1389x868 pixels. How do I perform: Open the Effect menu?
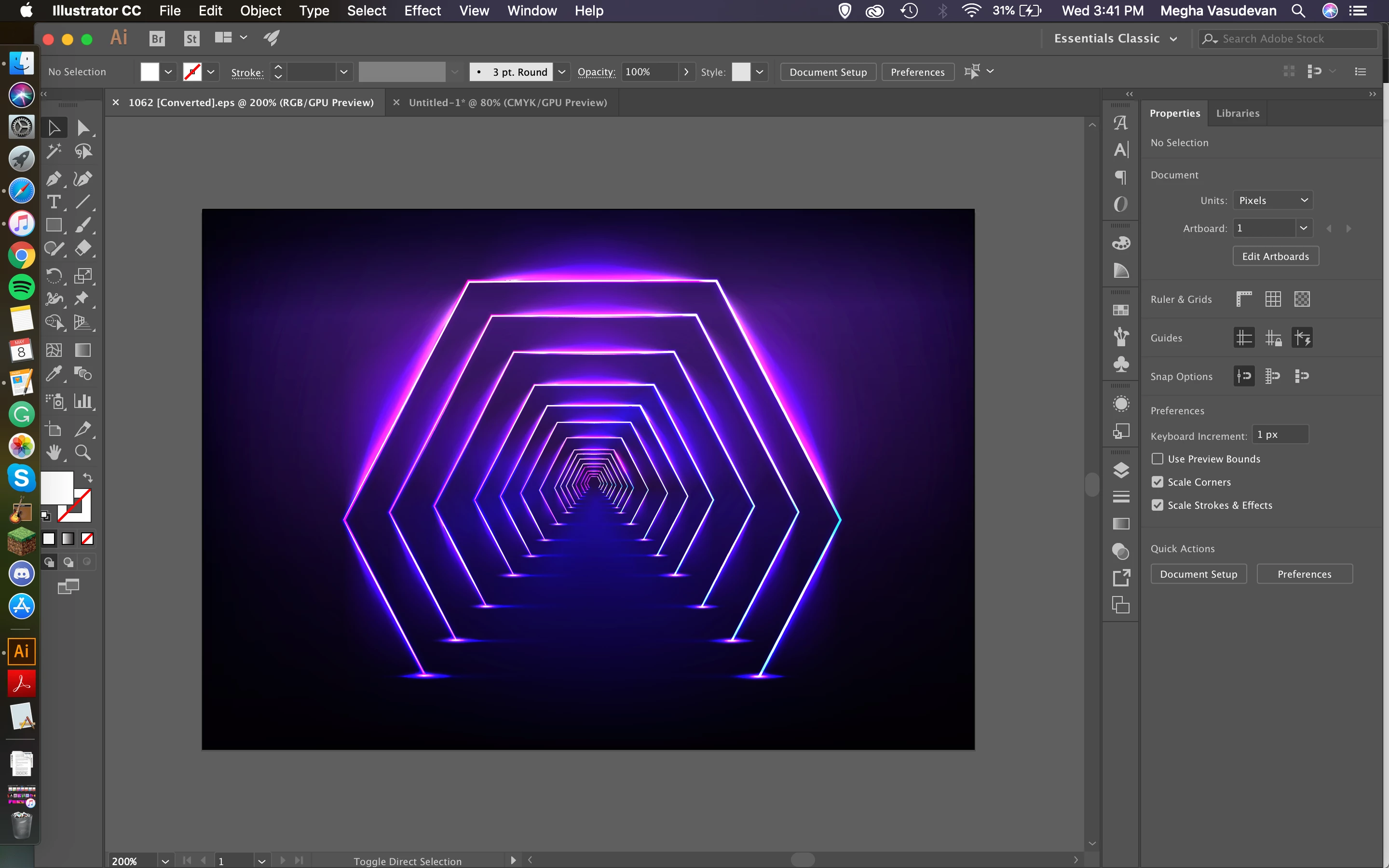coord(422,11)
